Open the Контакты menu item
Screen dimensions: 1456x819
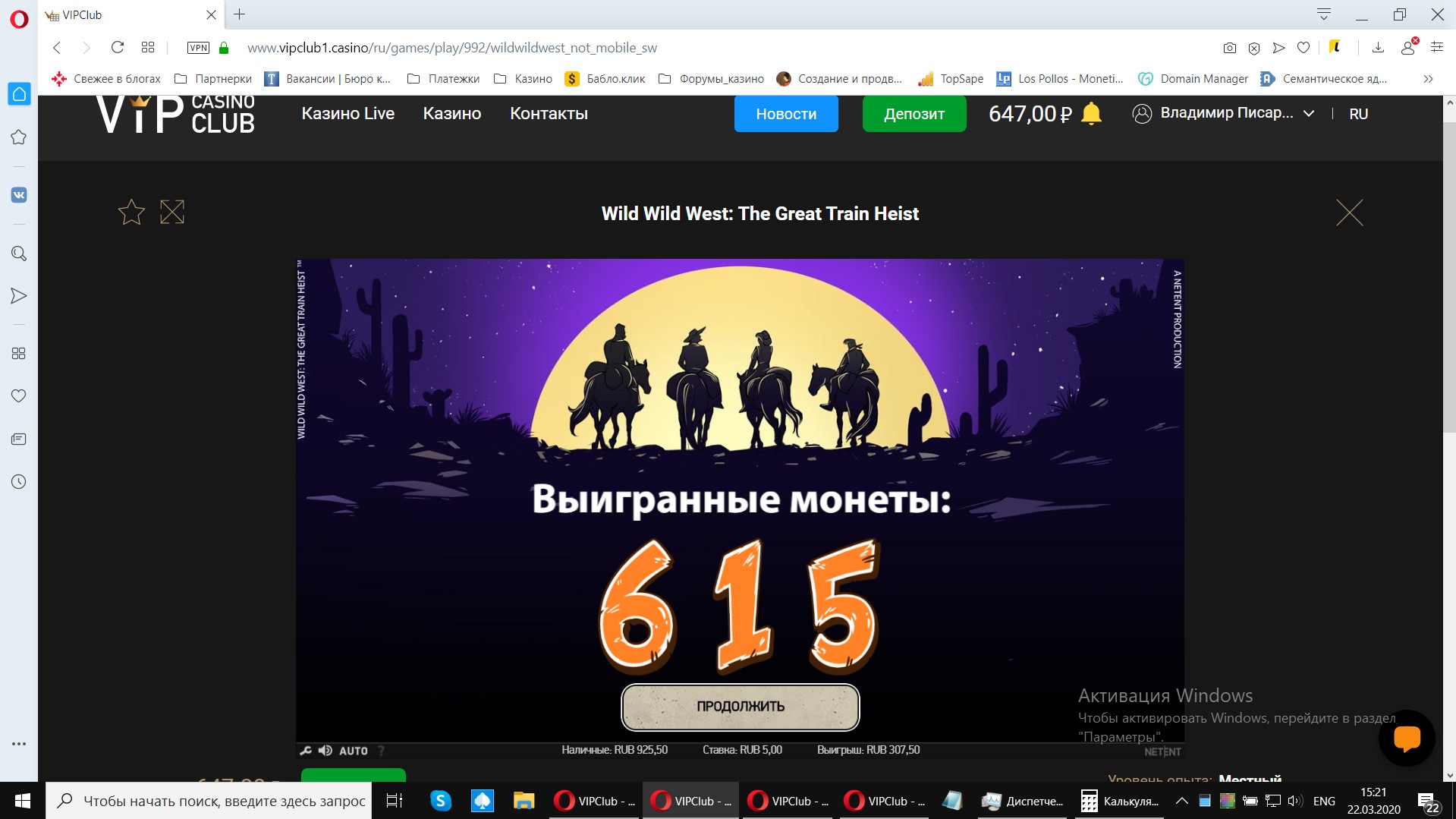pos(549,114)
